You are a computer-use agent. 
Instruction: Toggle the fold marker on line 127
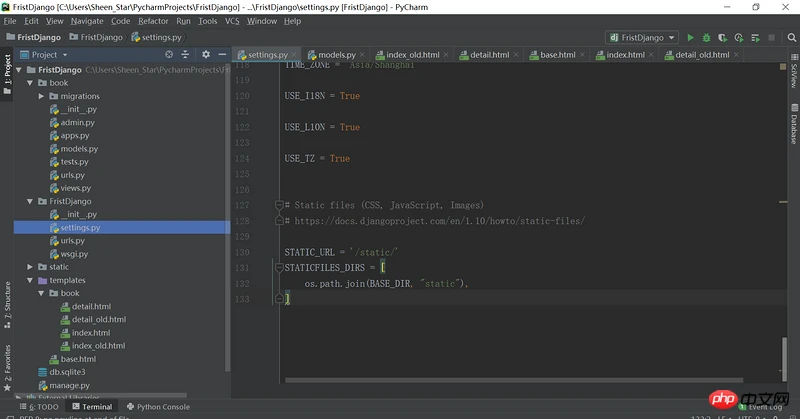[279, 205]
